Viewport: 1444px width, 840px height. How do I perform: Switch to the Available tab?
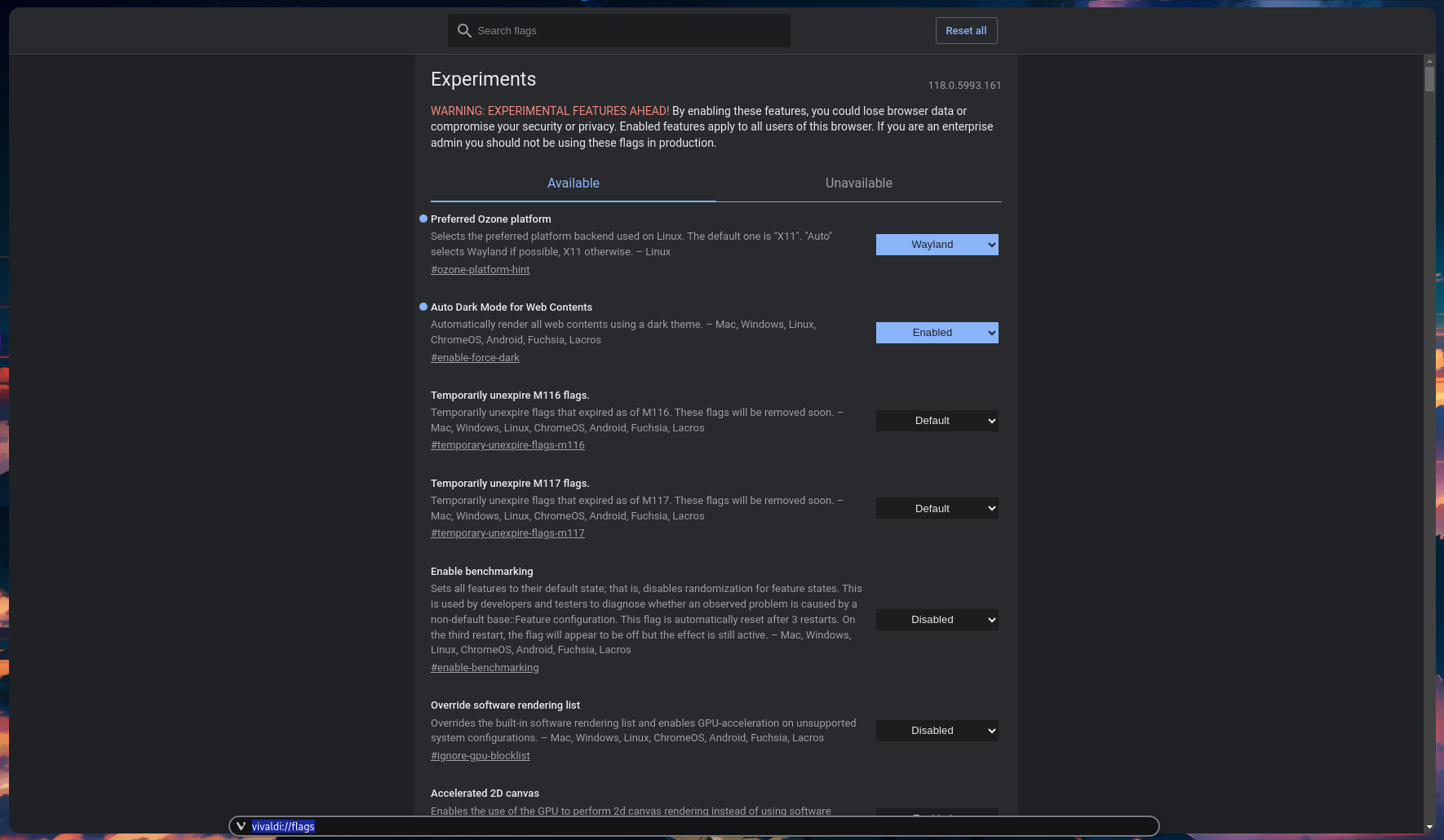pos(573,183)
